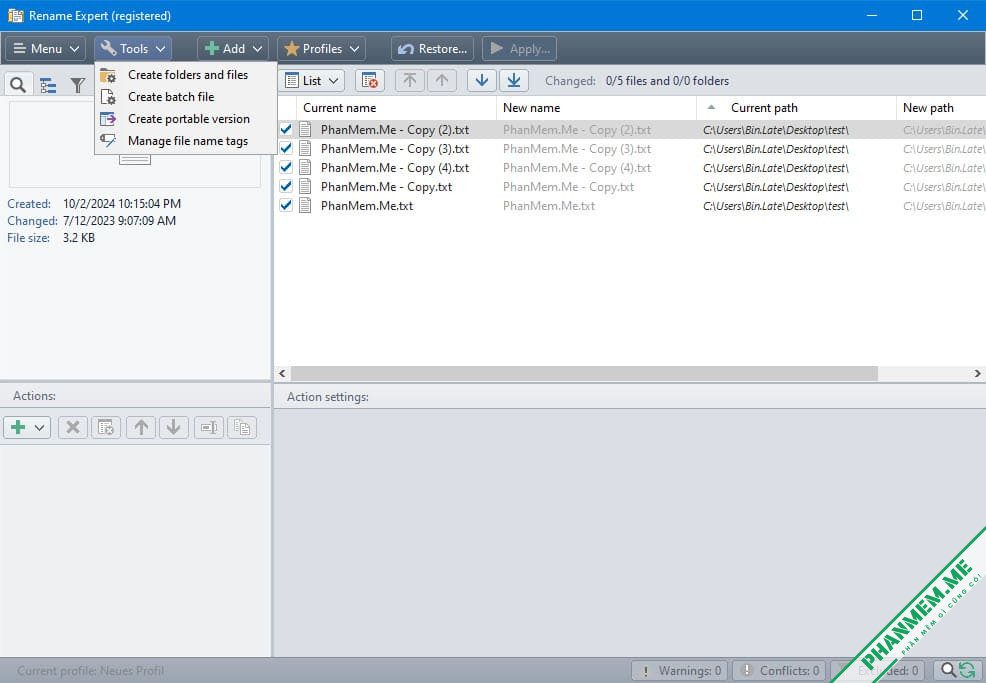Viewport: 986px width, 683px height.
Task: Click Manage file name tags menu icon
Action: (108, 141)
